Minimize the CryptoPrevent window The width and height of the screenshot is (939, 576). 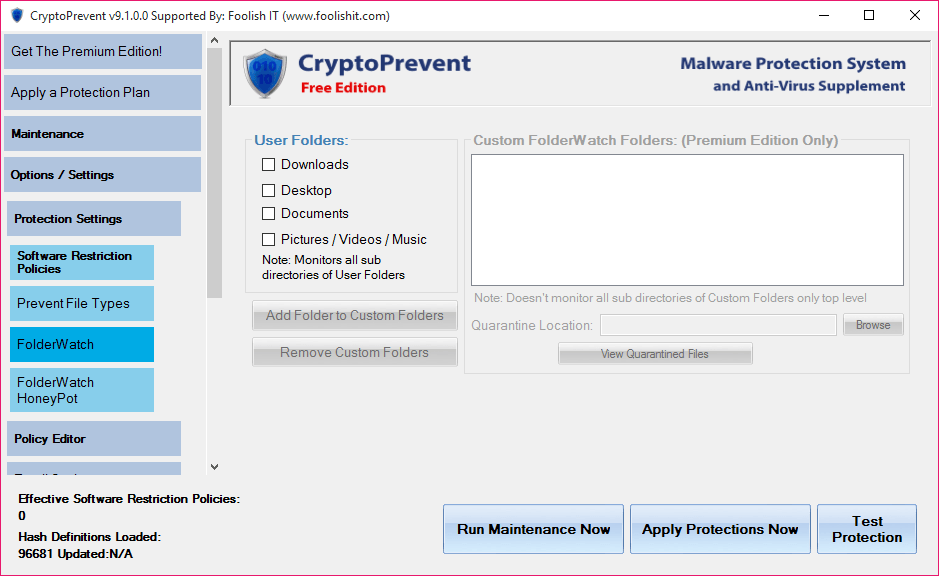pos(824,16)
